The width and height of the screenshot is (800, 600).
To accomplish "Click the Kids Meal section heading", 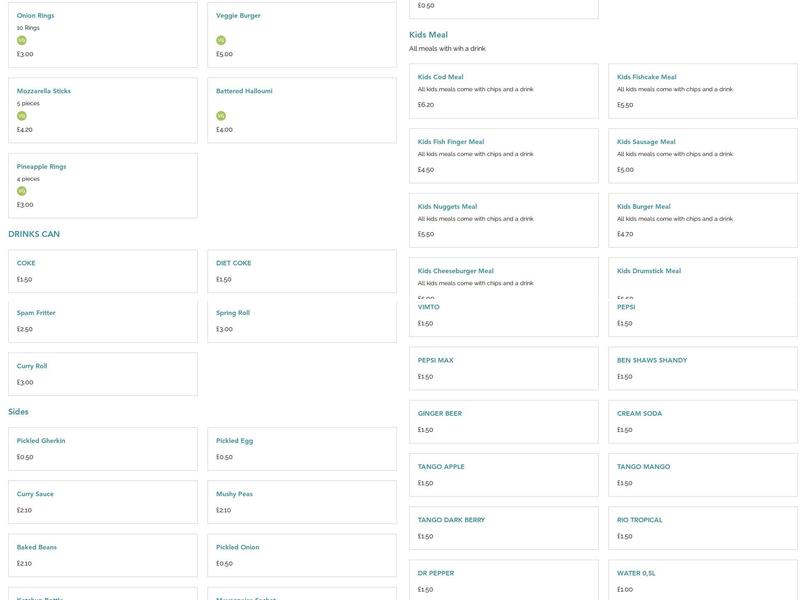I will click(x=428, y=35).
